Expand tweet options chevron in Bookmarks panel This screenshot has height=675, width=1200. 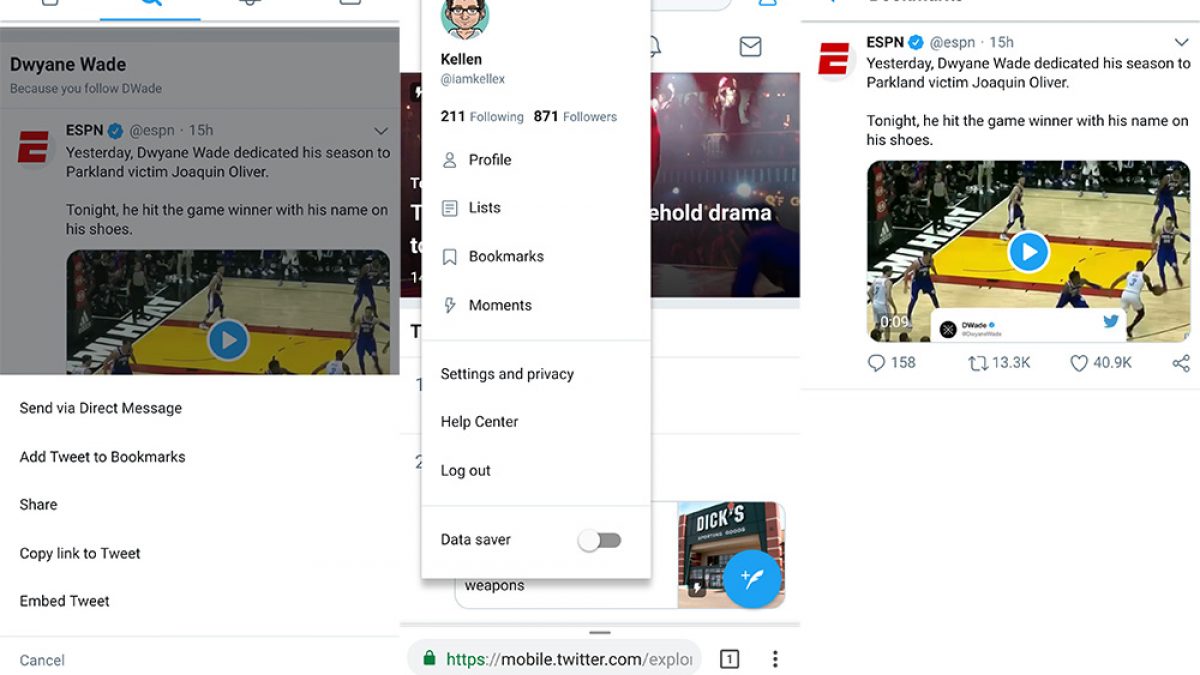pos(1181,42)
